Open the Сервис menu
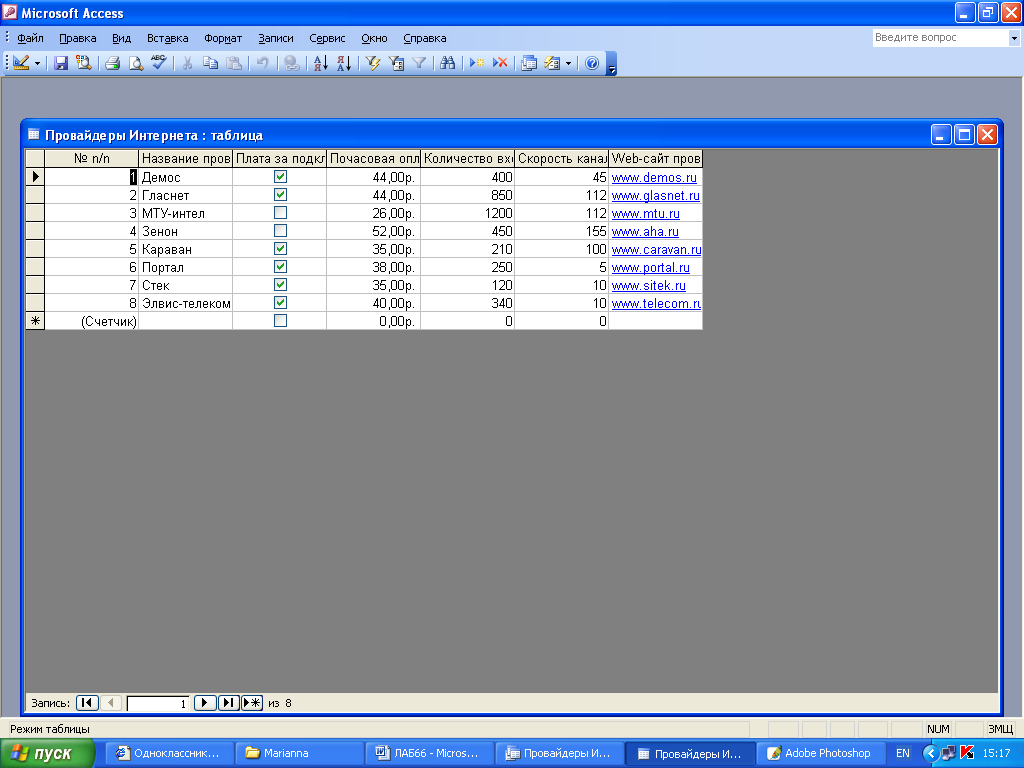Viewport: 1024px width, 768px height. (x=327, y=38)
